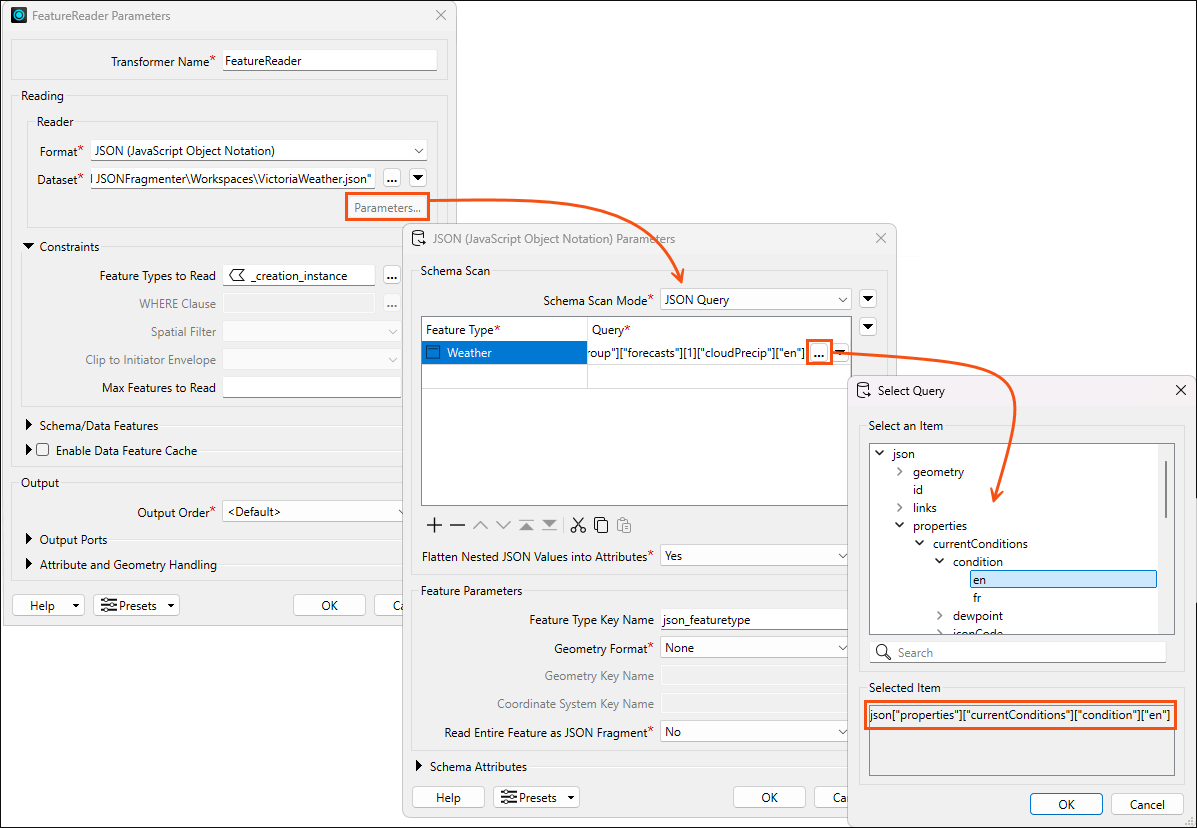Click Dataset browse ellipsis button
Viewport: 1197px width, 828px height.
pyautogui.click(x=392, y=178)
